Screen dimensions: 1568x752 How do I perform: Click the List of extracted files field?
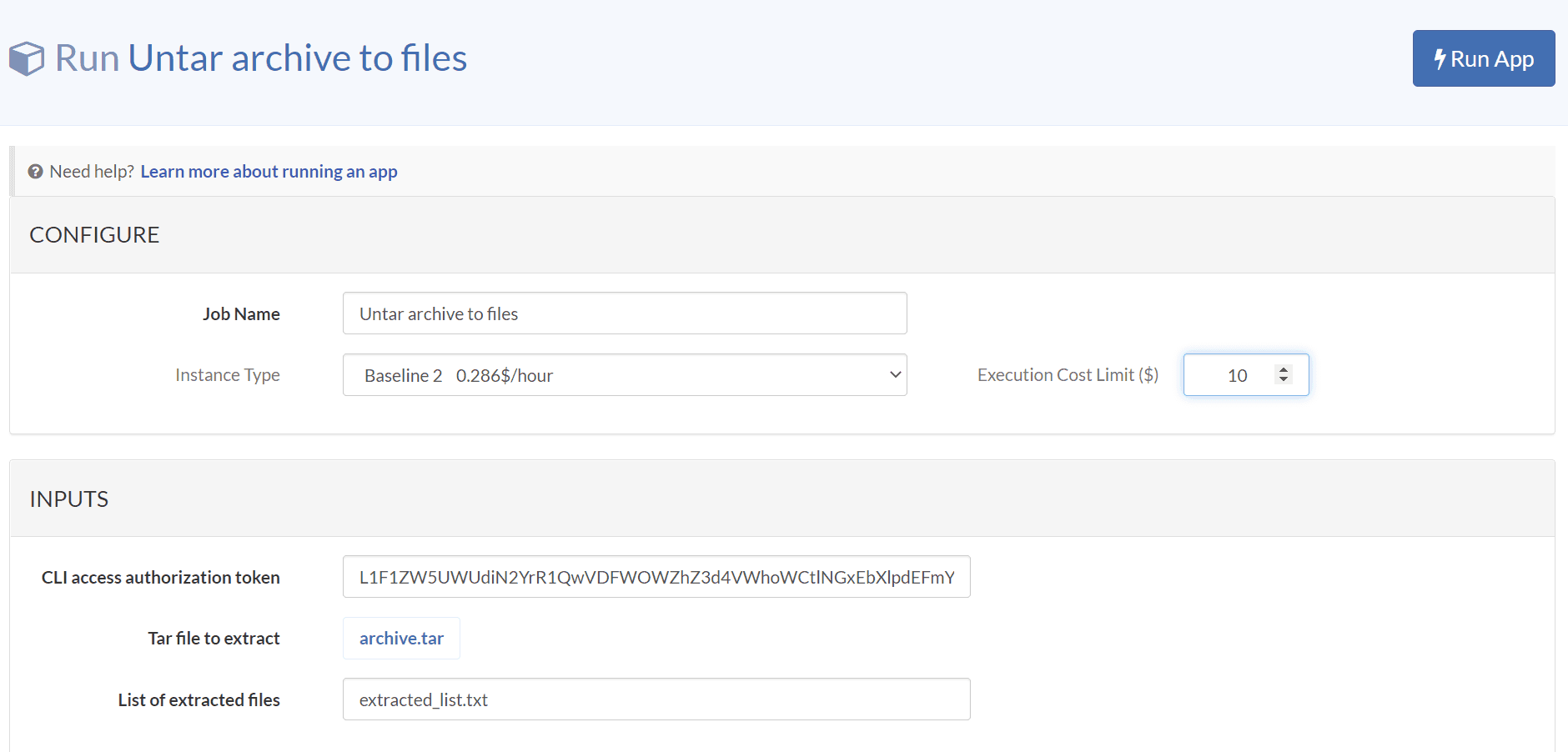tap(656, 699)
